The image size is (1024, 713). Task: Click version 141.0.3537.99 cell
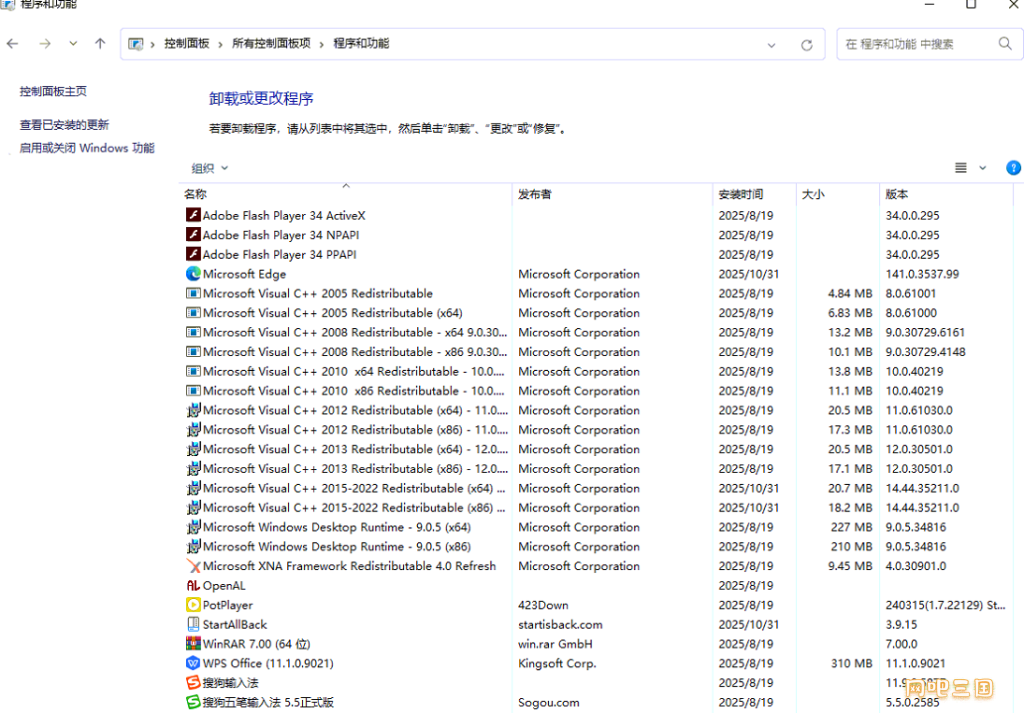click(x=922, y=274)
